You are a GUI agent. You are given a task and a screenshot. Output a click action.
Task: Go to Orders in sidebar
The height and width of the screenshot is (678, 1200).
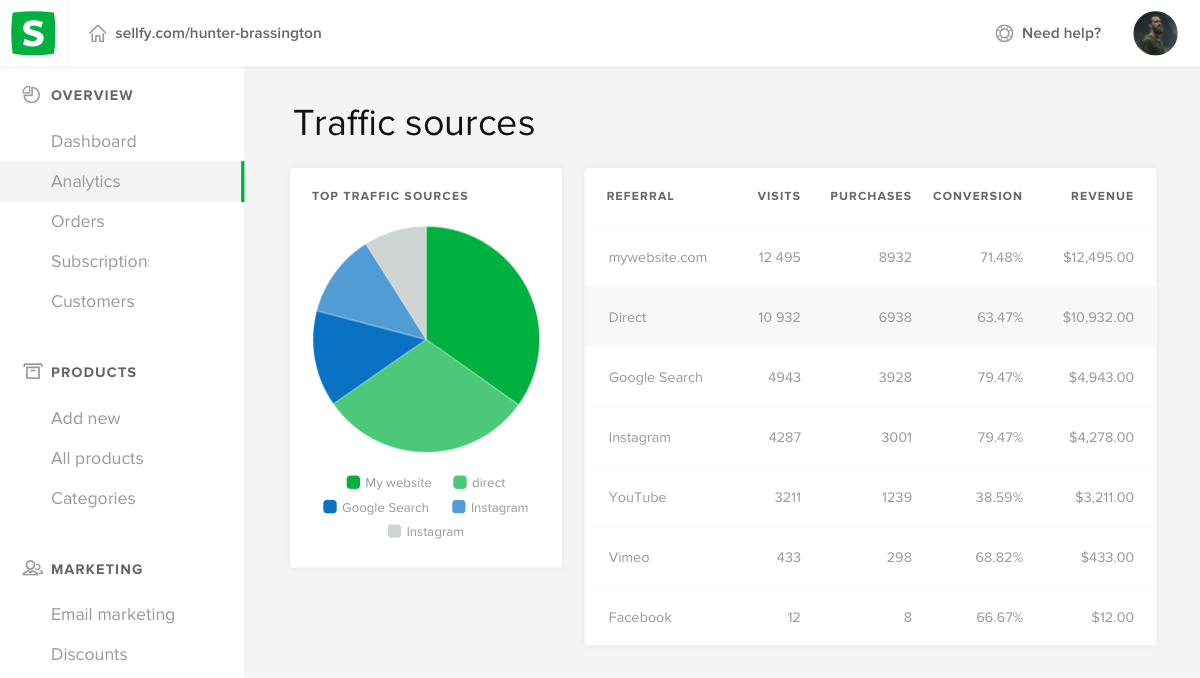(78, 221)
